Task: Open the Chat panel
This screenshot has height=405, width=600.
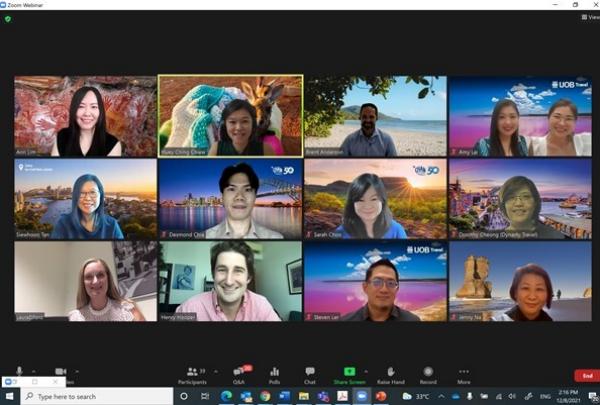Action: pyautogui.click(x=310, y=376)
